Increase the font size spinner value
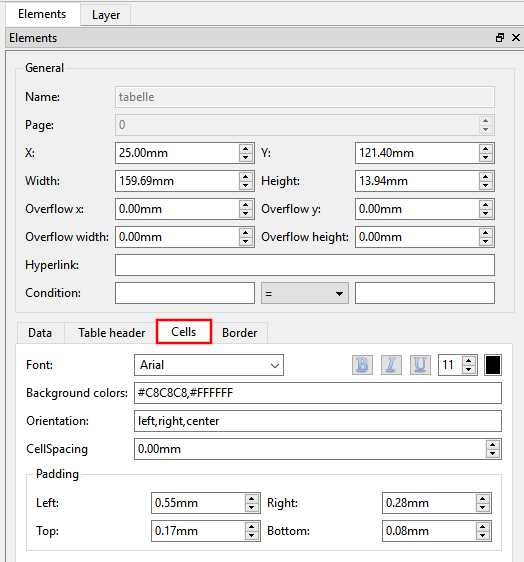This screenshot has height=562, width=524. click(x=468, y=361)
